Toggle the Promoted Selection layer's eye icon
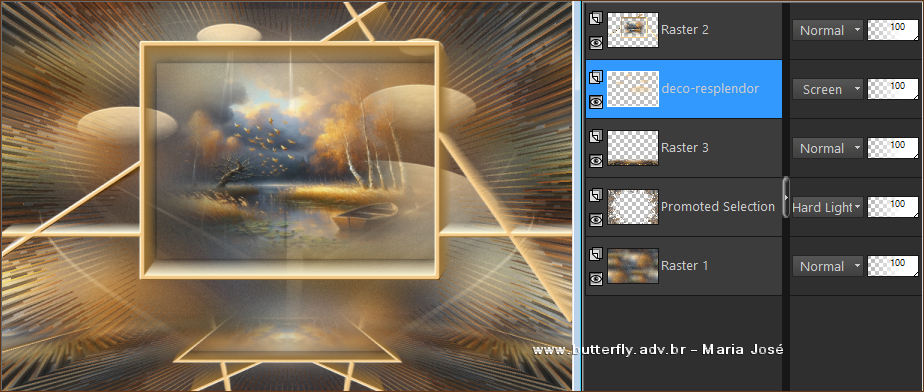Viewport: 924px width, 392px height. click(x=596, y=219)
